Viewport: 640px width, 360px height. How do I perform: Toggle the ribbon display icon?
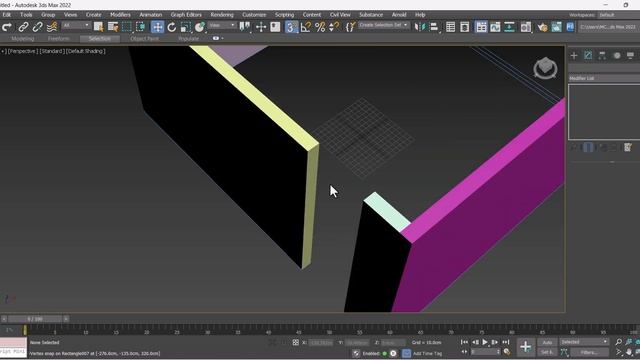[x=481, y=27]
